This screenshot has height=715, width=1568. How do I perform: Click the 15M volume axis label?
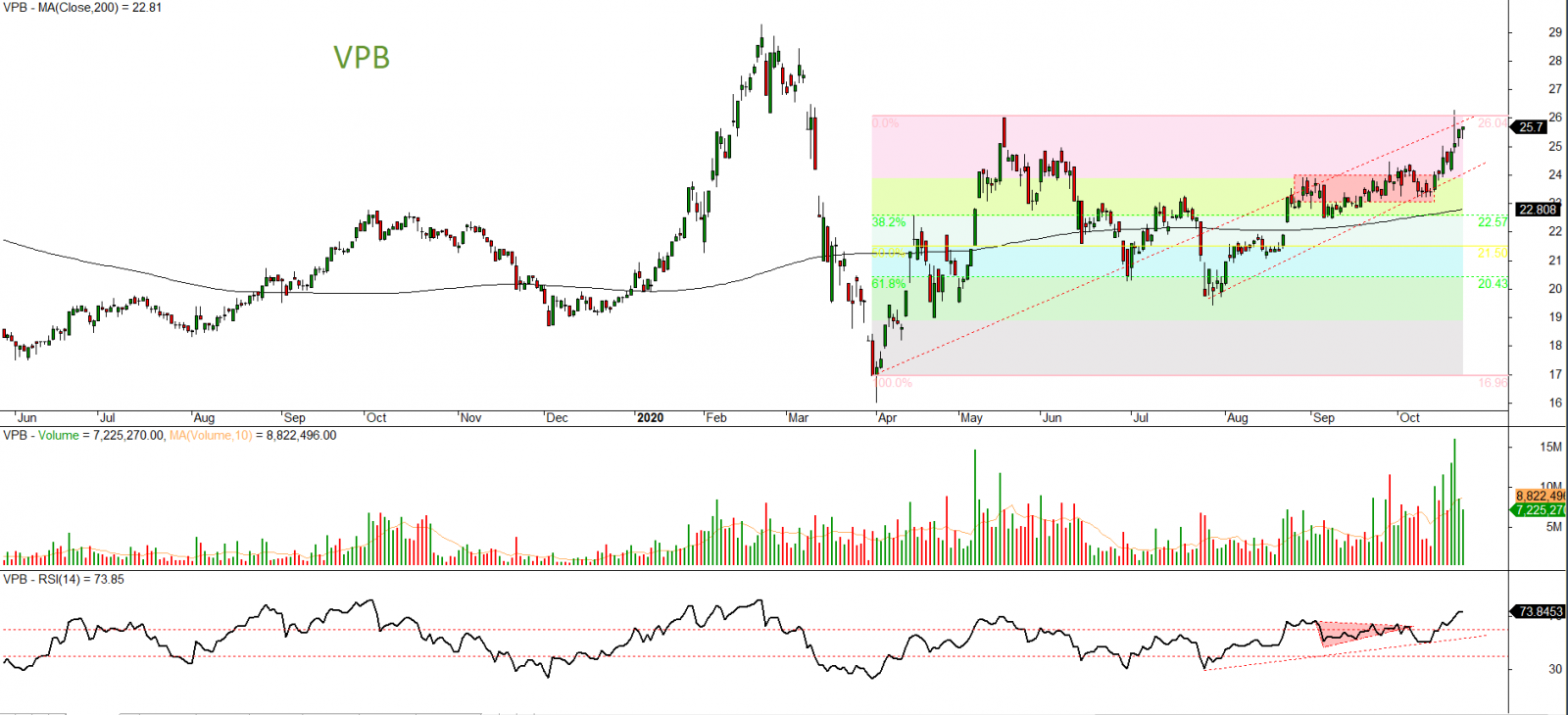pos(1550,448)
